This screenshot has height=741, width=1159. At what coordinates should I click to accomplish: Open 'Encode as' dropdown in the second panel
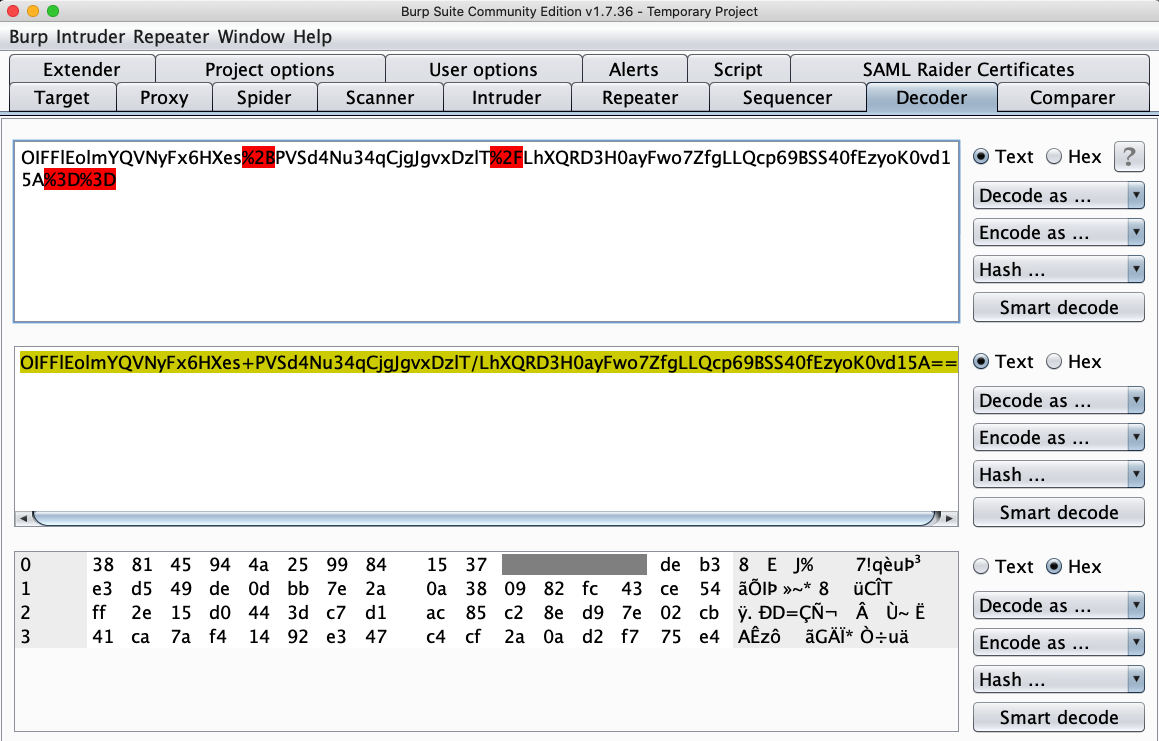[1058, 438]
